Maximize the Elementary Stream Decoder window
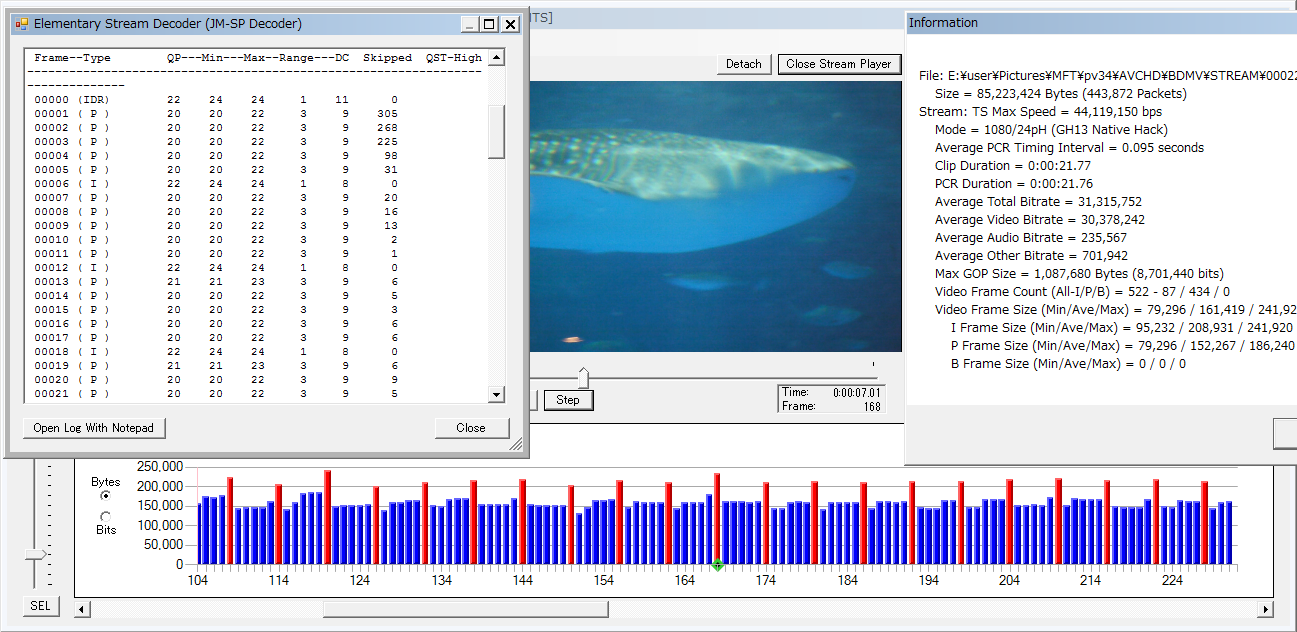Image resolution: width=1297 pixels, height=632 pixels. click(x=489, y=24)
